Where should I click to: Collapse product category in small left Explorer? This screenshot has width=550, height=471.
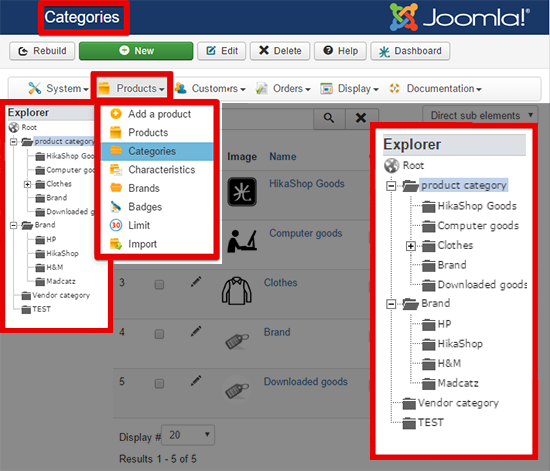(13, 142)
